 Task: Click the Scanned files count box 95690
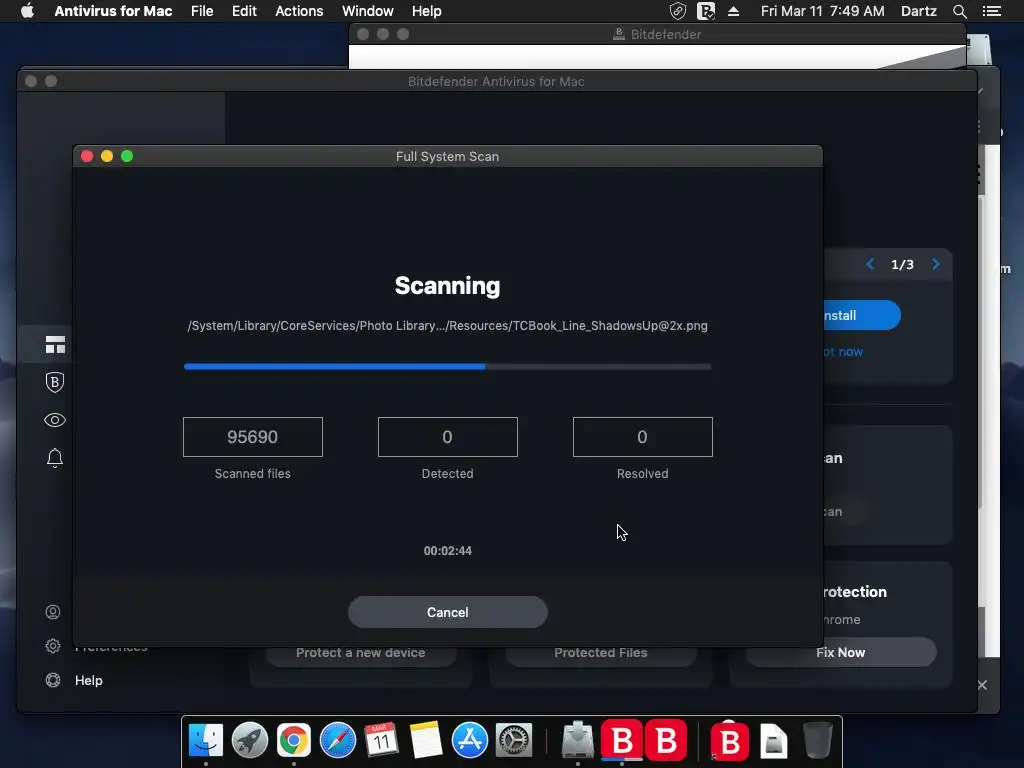[253, 437]
